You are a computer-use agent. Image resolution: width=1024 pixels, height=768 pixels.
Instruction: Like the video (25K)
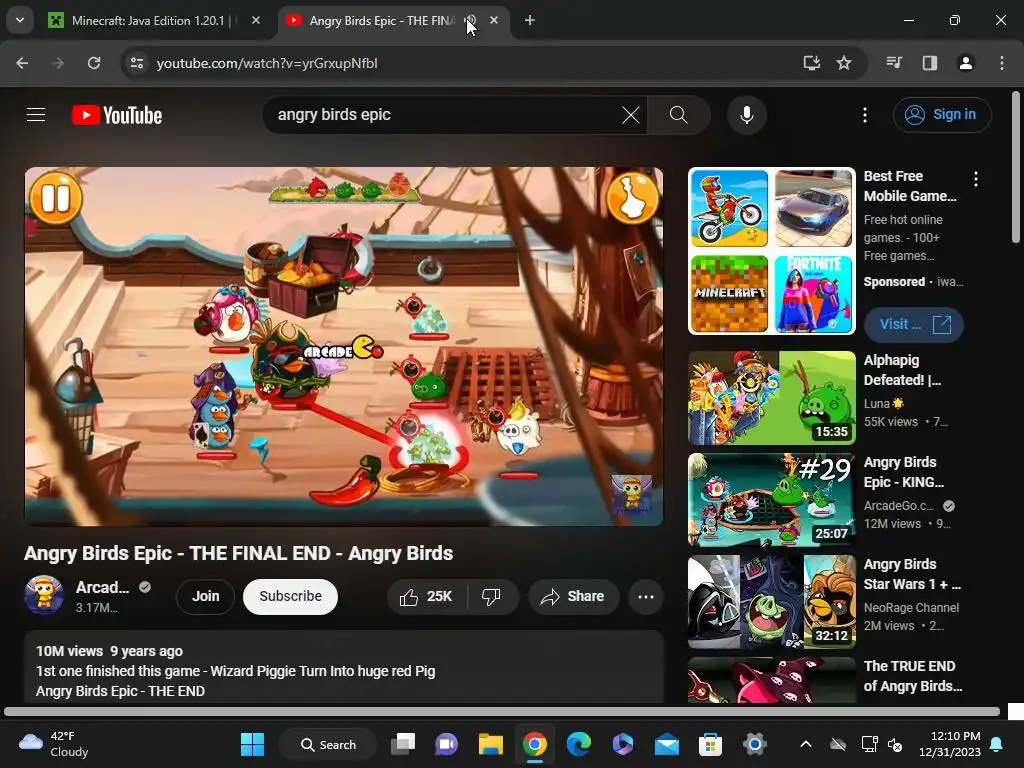[x=426, y=596]
